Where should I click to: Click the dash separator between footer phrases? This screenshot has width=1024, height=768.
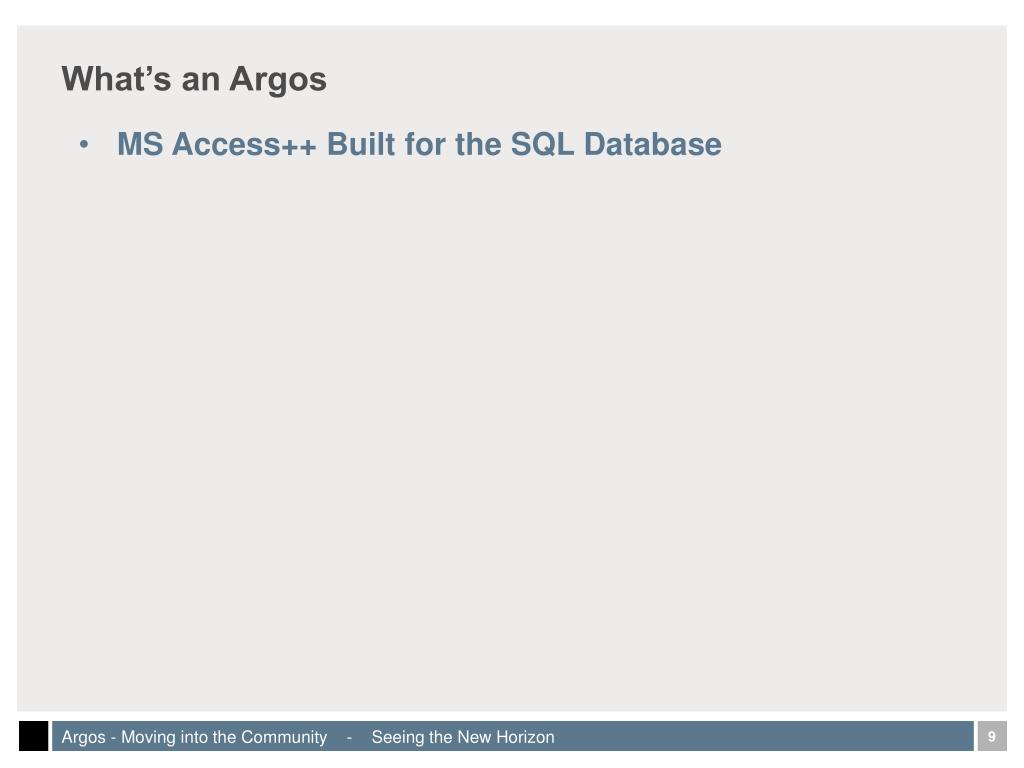tap(349, 738)
